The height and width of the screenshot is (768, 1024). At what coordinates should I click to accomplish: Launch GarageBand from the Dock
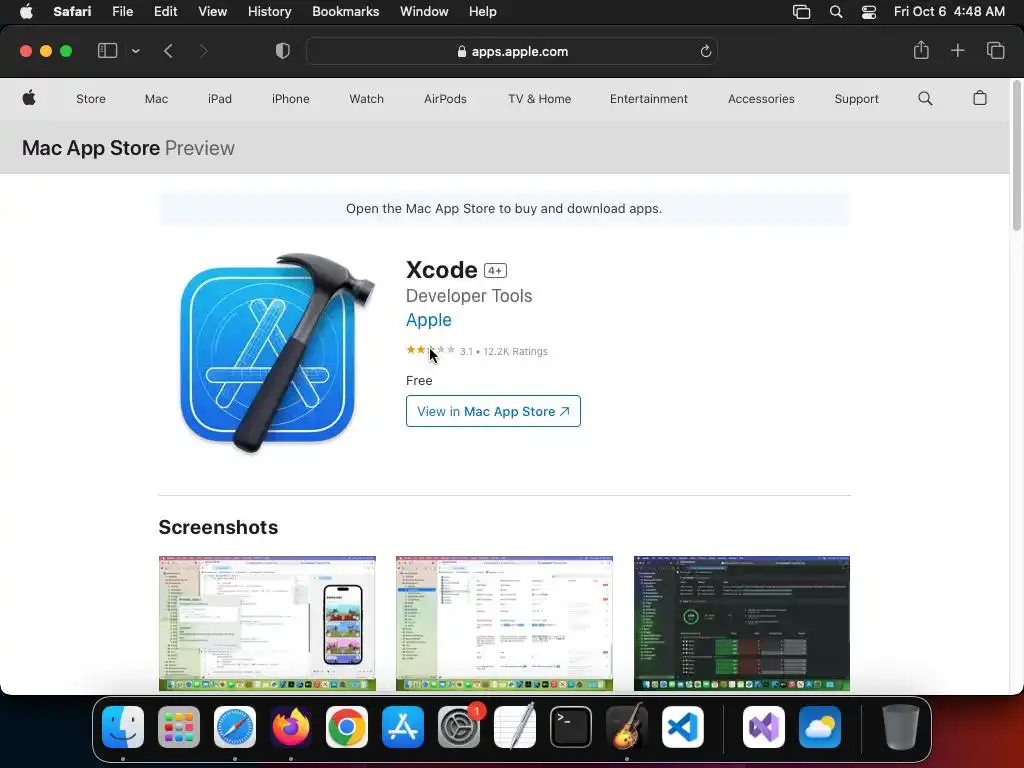[627, 727]
